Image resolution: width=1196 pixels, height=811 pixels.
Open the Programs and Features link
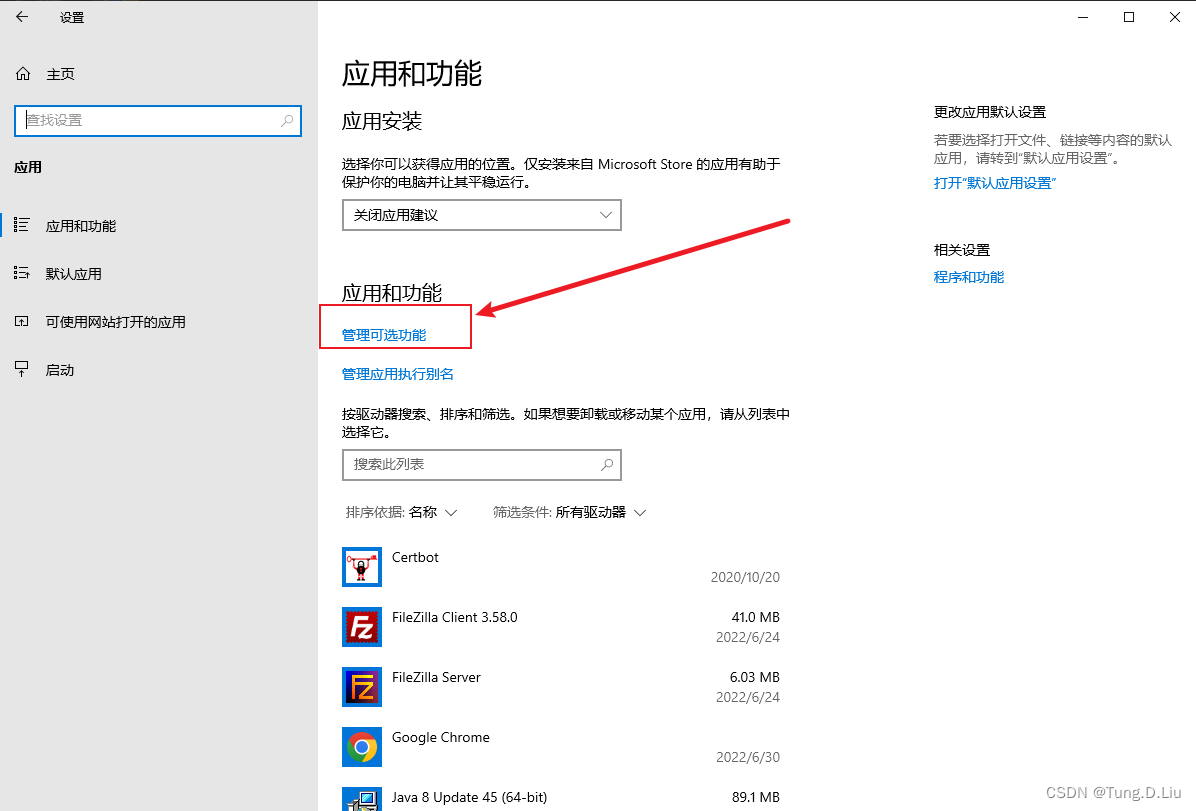[x=968, y=277]
